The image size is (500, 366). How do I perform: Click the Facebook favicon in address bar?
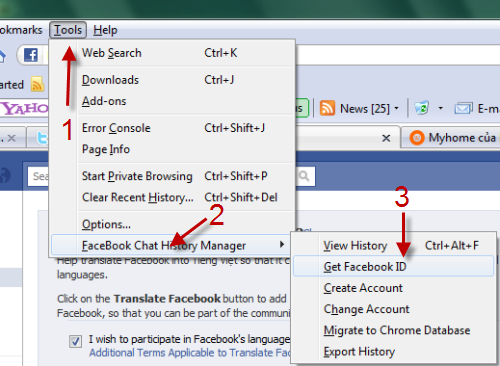tap(31, 55)
